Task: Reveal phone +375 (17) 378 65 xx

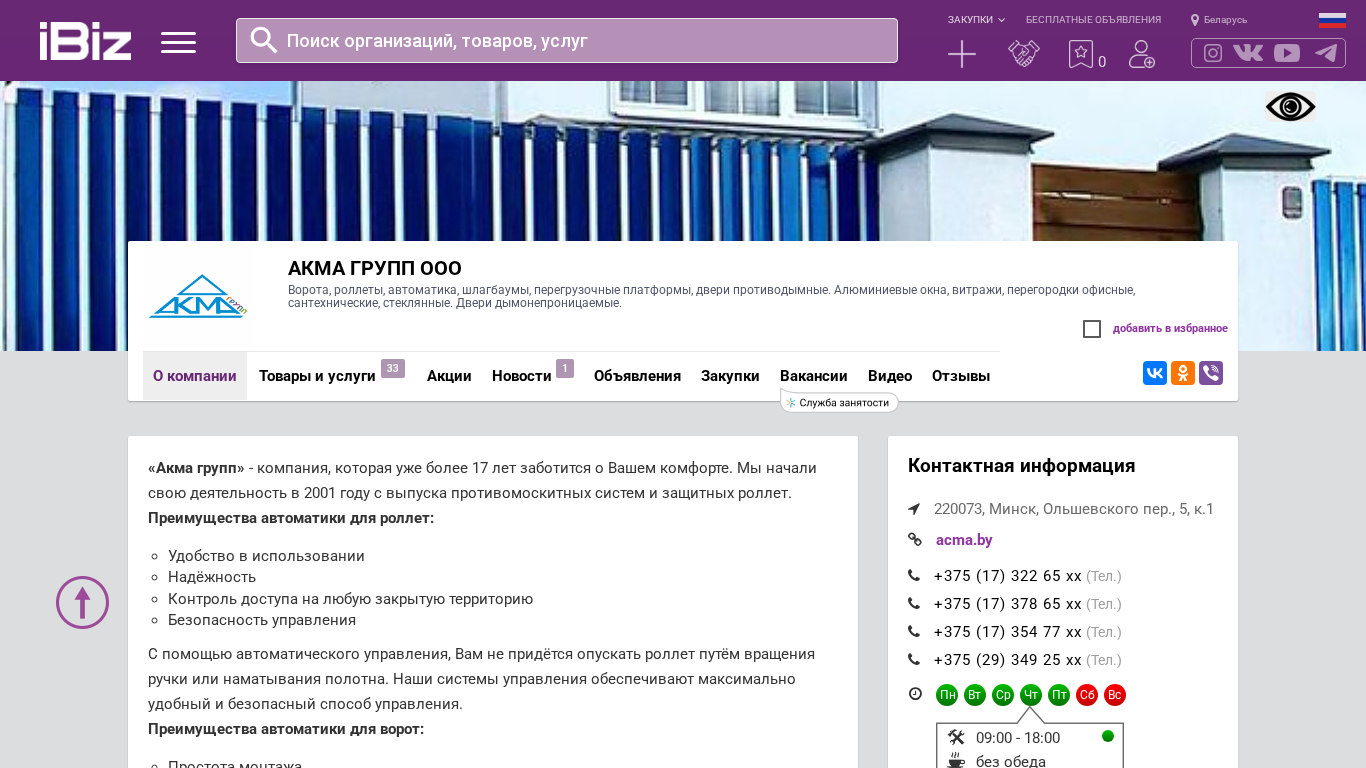Action: [x=1008, y=604]
